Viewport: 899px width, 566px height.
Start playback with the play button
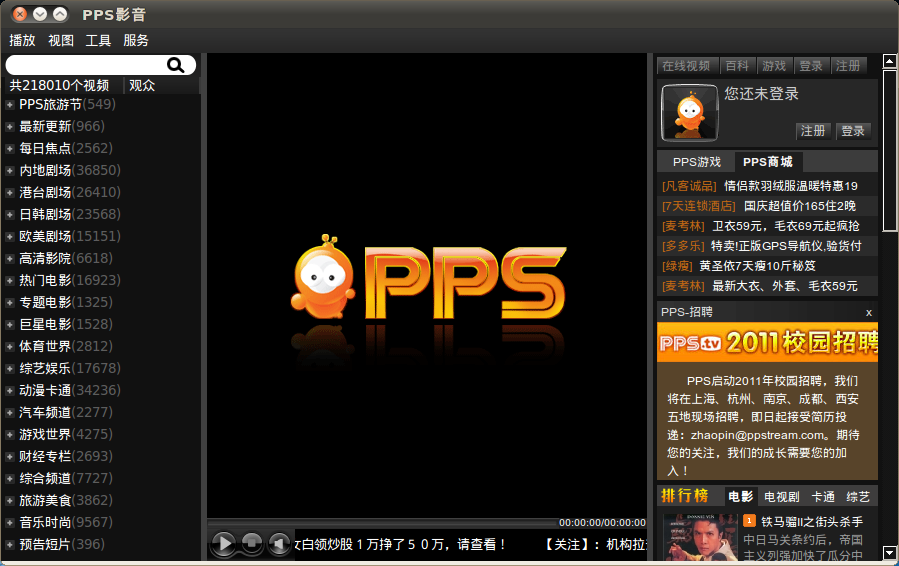coord(224,543)
